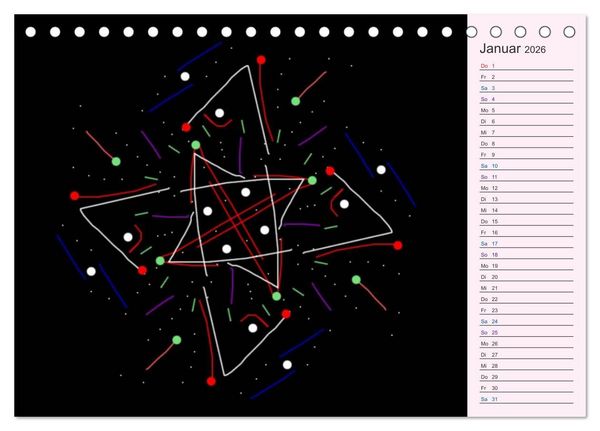Open the abstract star artwork image
The image size is (600, 431).
(x=241, y=216)
